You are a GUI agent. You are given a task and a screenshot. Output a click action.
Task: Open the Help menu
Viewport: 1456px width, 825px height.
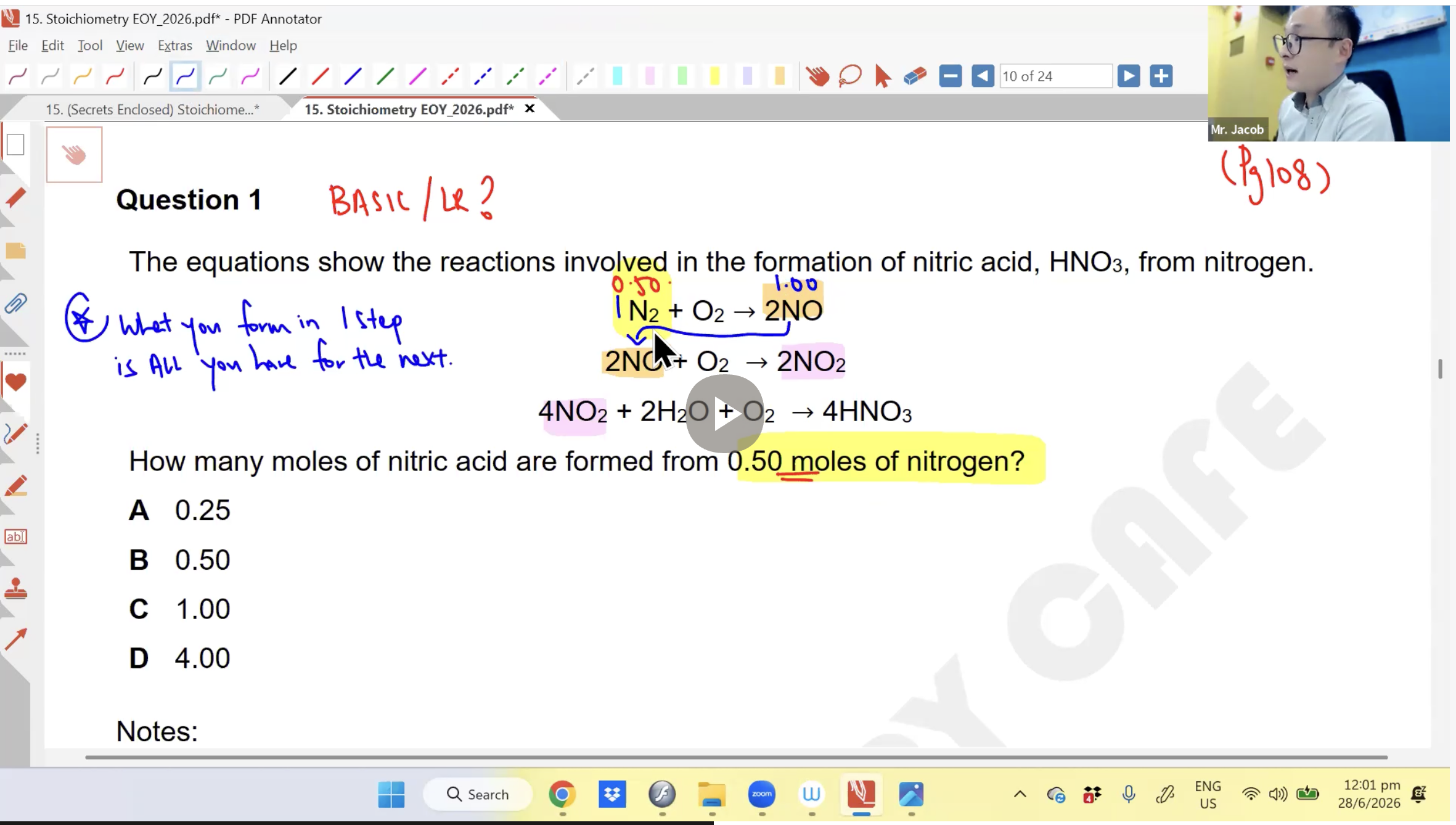(283, 46)
